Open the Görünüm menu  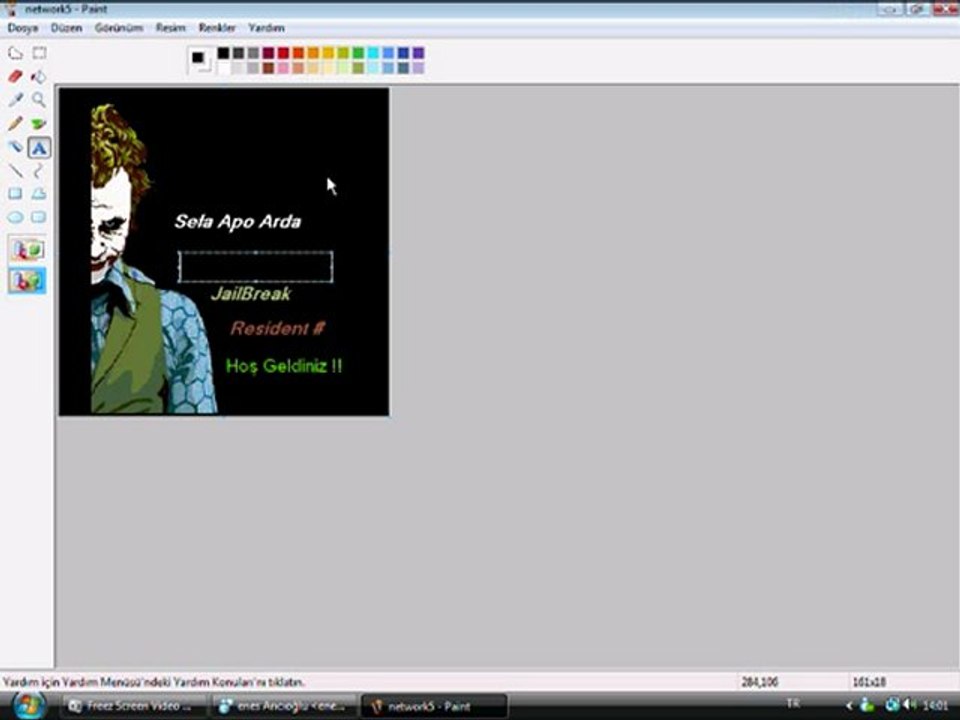pos(119,28)
